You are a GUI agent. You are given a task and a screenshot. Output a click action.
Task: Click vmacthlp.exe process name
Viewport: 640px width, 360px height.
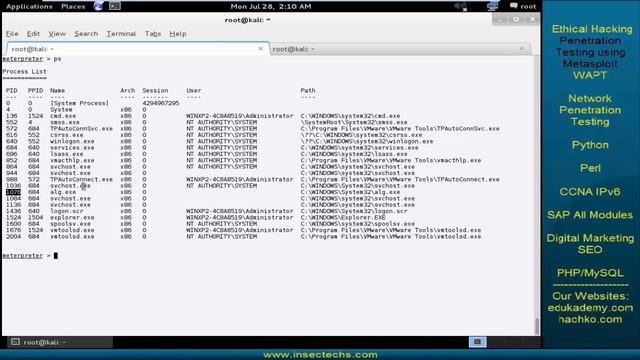click(x=72, y=160)
